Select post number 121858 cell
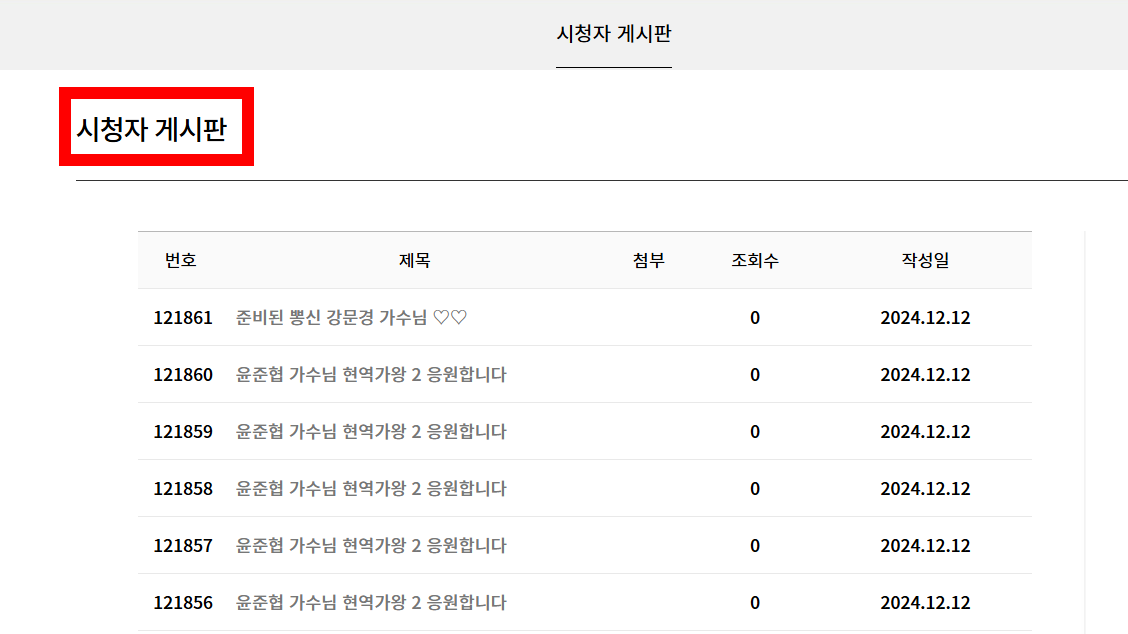This screenshot has width=1128, height=634. tap(183, 488)
